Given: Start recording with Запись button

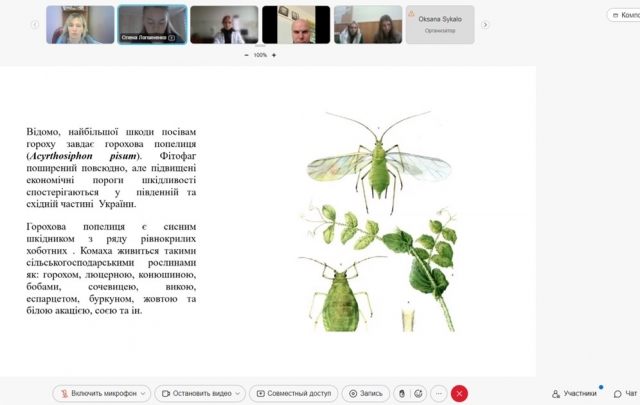Looking at the screenshot, I should point(366,394).
